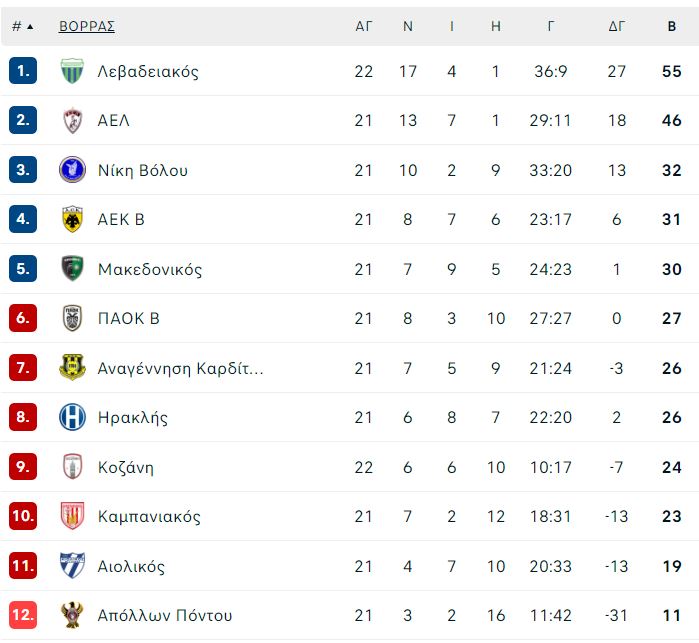This screenshot has height=643, width=699.
Task: Sort table by the # position column
Action: 22,26
